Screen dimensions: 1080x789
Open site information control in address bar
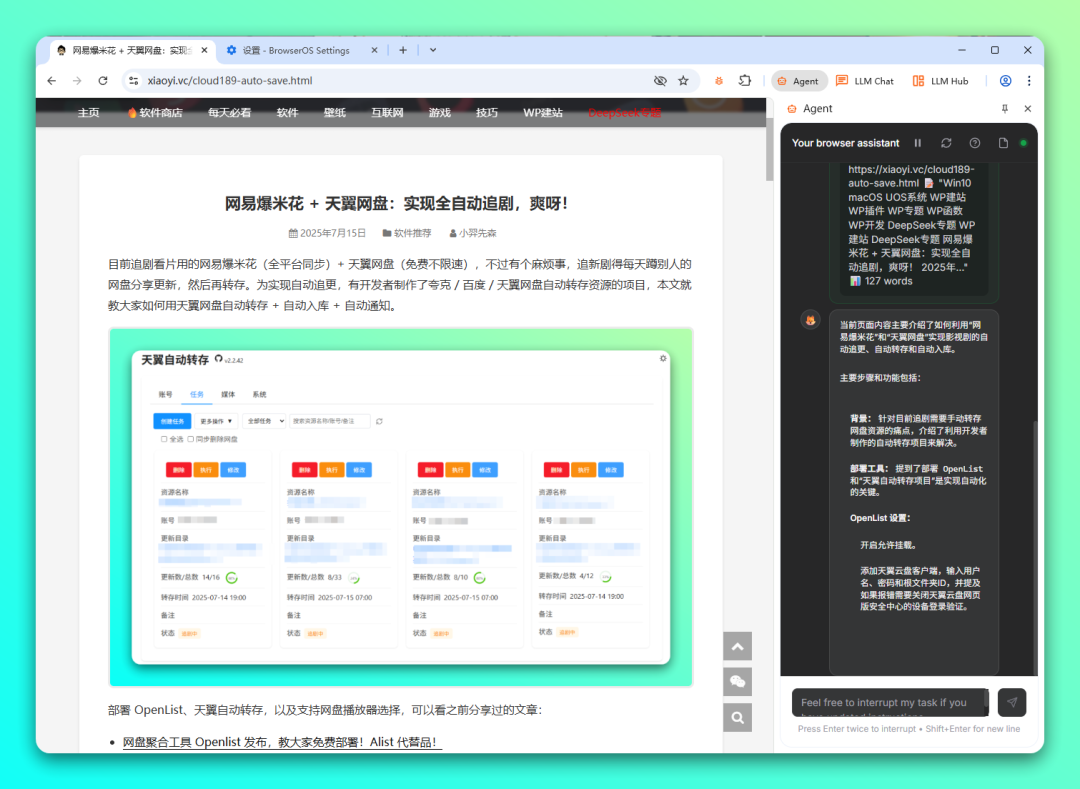(134, 81)
